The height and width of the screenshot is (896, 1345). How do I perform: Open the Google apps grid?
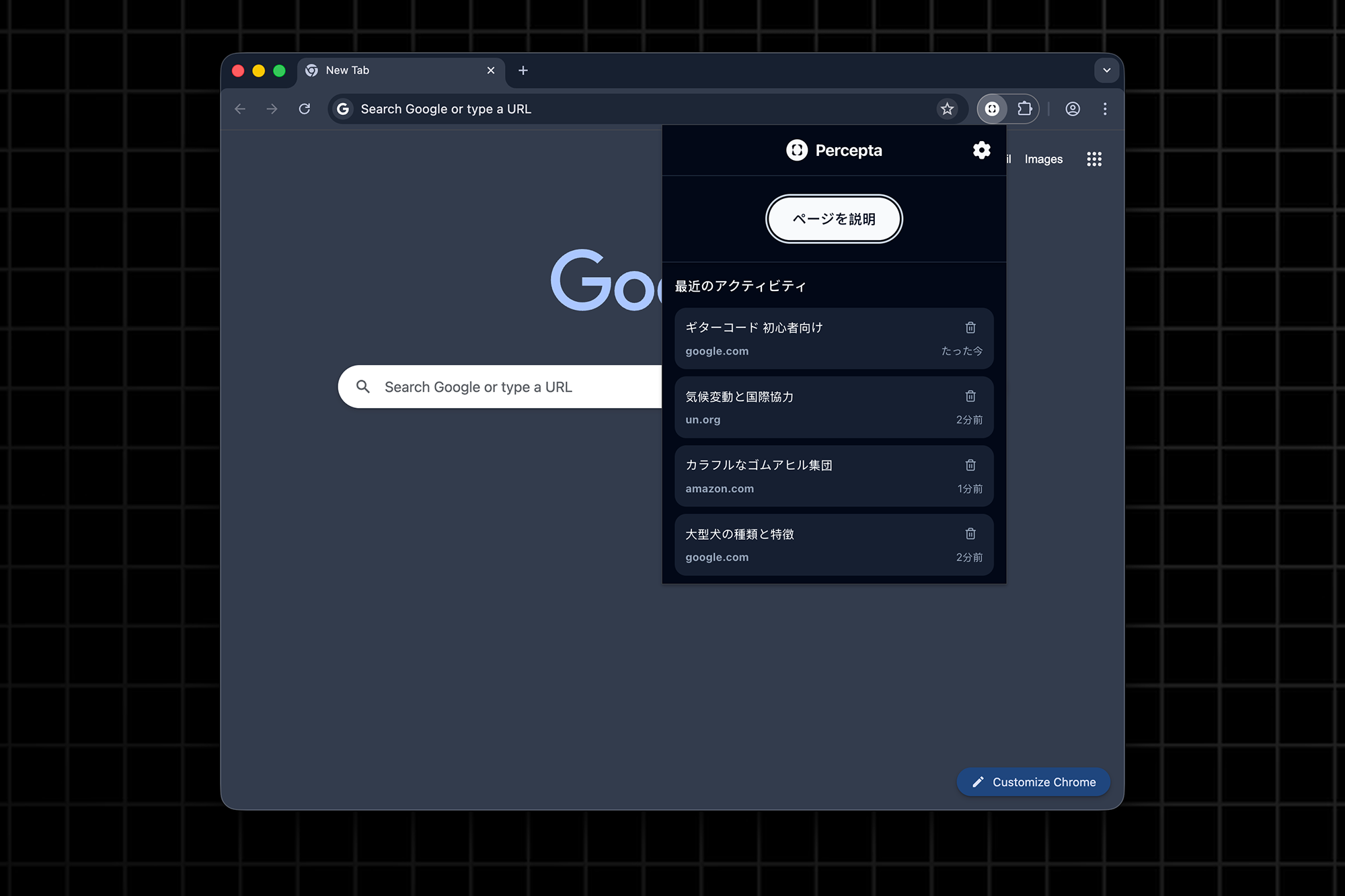(x=1094, y=159)
